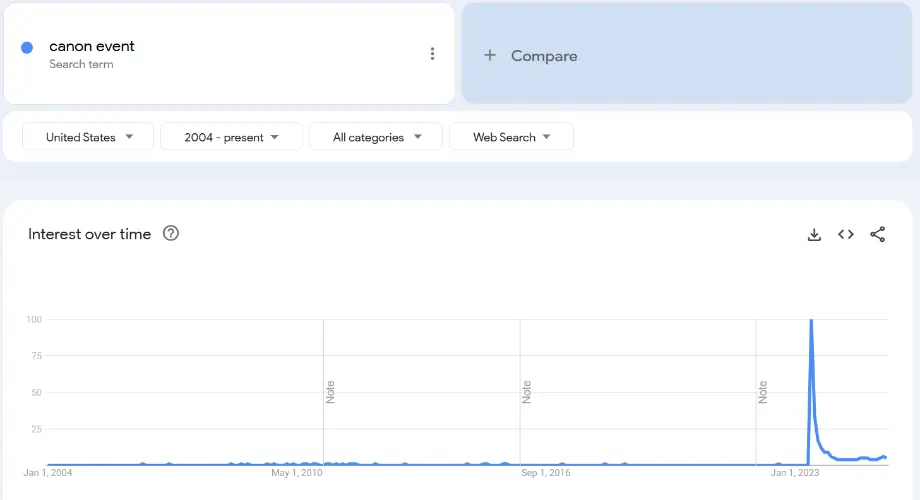This screenshot has height=500, width=920.
Task: Click the Note marker before Jan 2023
Action: click(762, 391)
